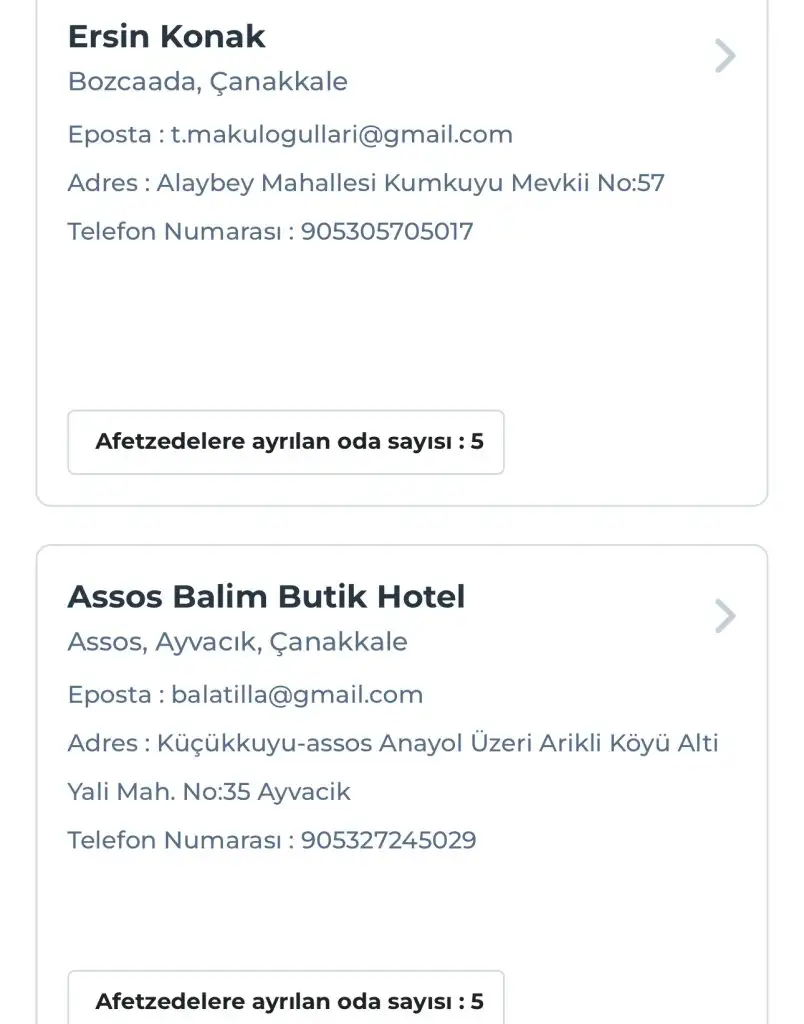Select the Alaybey Mahallesi Kumkuyu address text
The width and height of the screenshot is (804, 1024).
pyautogui.click(x=410, y=184)
